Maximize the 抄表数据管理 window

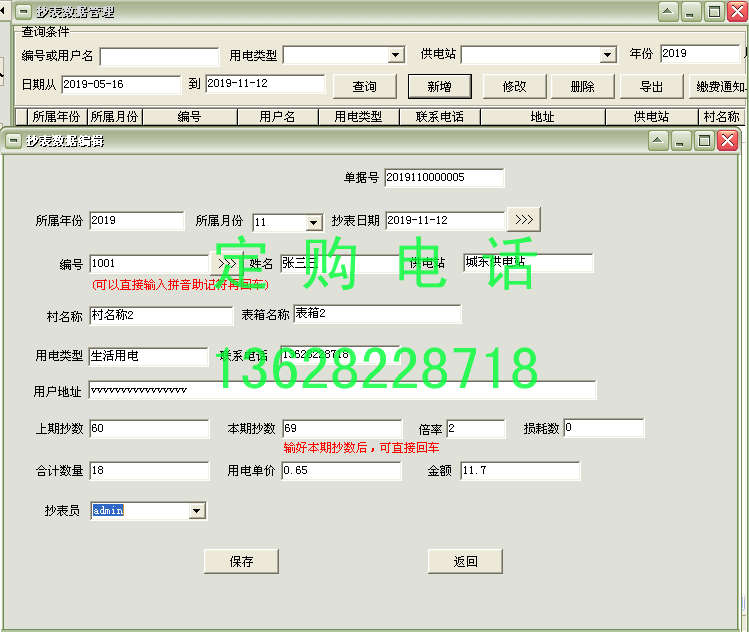[x=714, y=11]
